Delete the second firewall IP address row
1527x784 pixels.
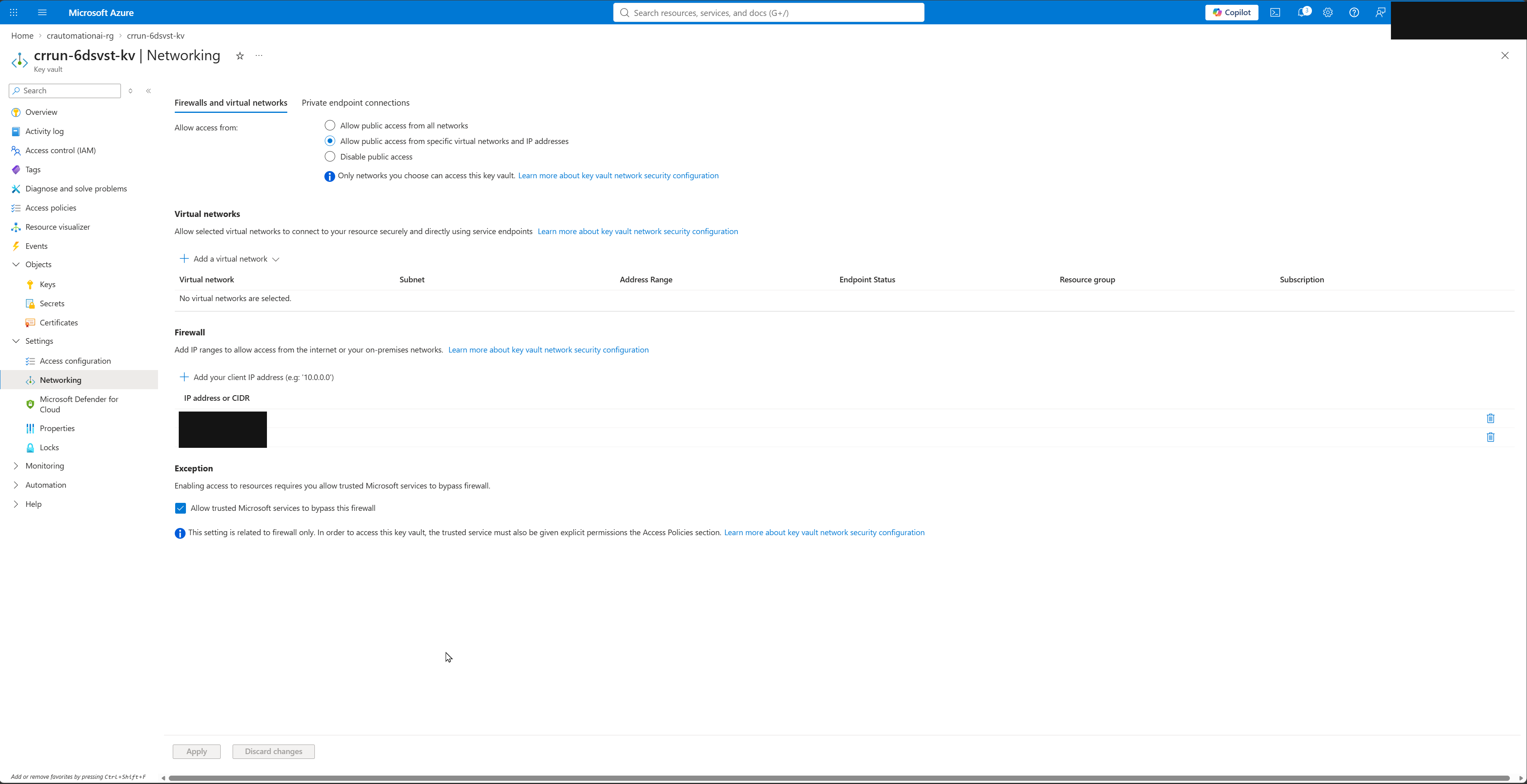(1490, 437)
